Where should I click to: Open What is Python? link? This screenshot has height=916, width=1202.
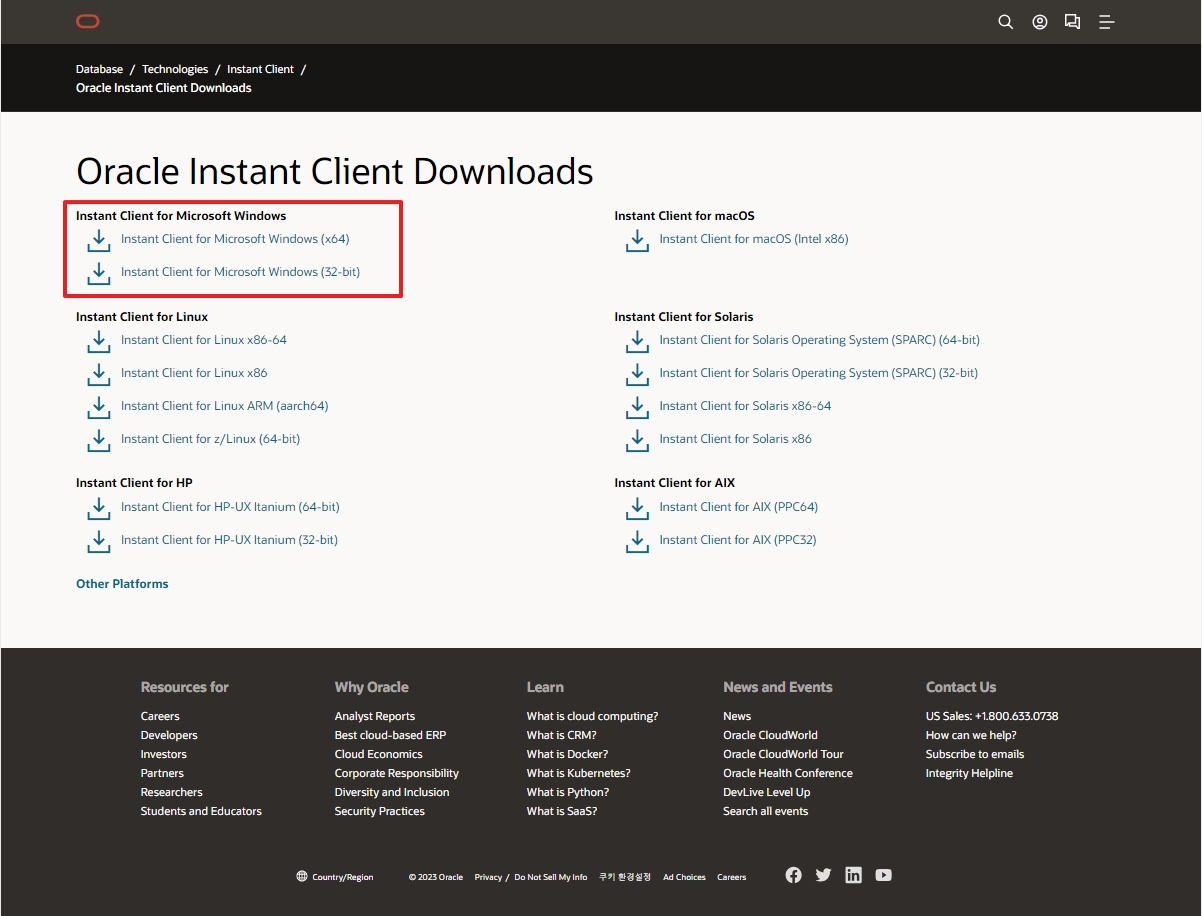coord(568,792)
